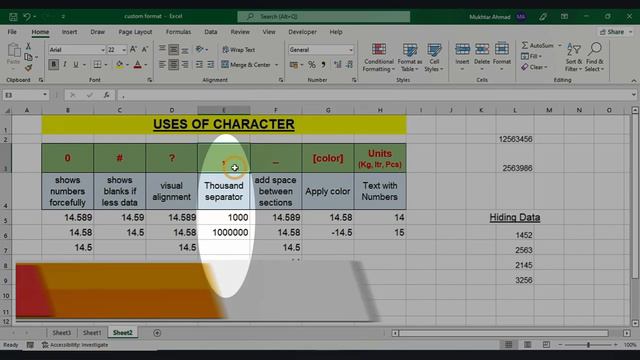
Task: Click Merge & Center button
Action: [246, 64]
